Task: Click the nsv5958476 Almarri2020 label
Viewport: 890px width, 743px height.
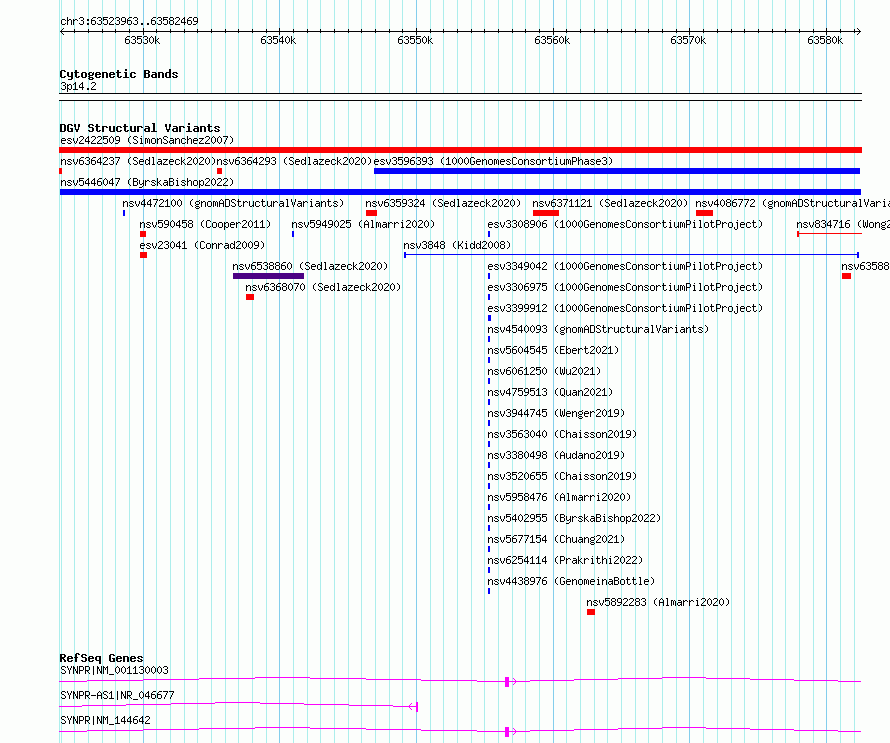Action: (x=559, y=497)
